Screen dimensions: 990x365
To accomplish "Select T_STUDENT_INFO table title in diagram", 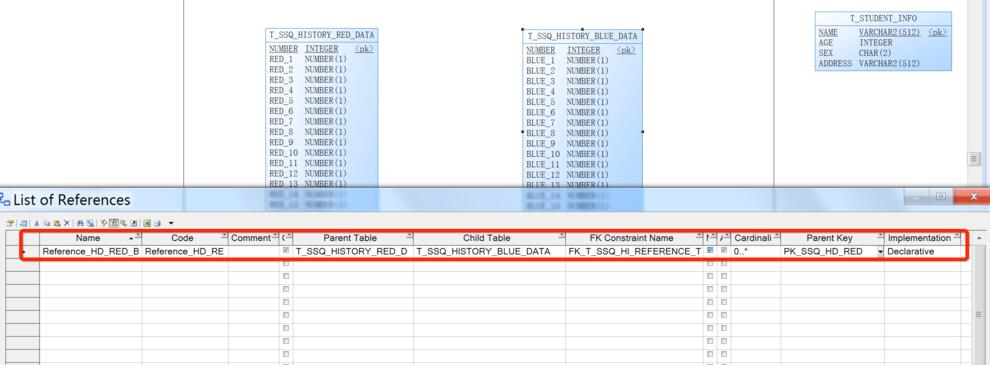I will click(x=883, y=18).
